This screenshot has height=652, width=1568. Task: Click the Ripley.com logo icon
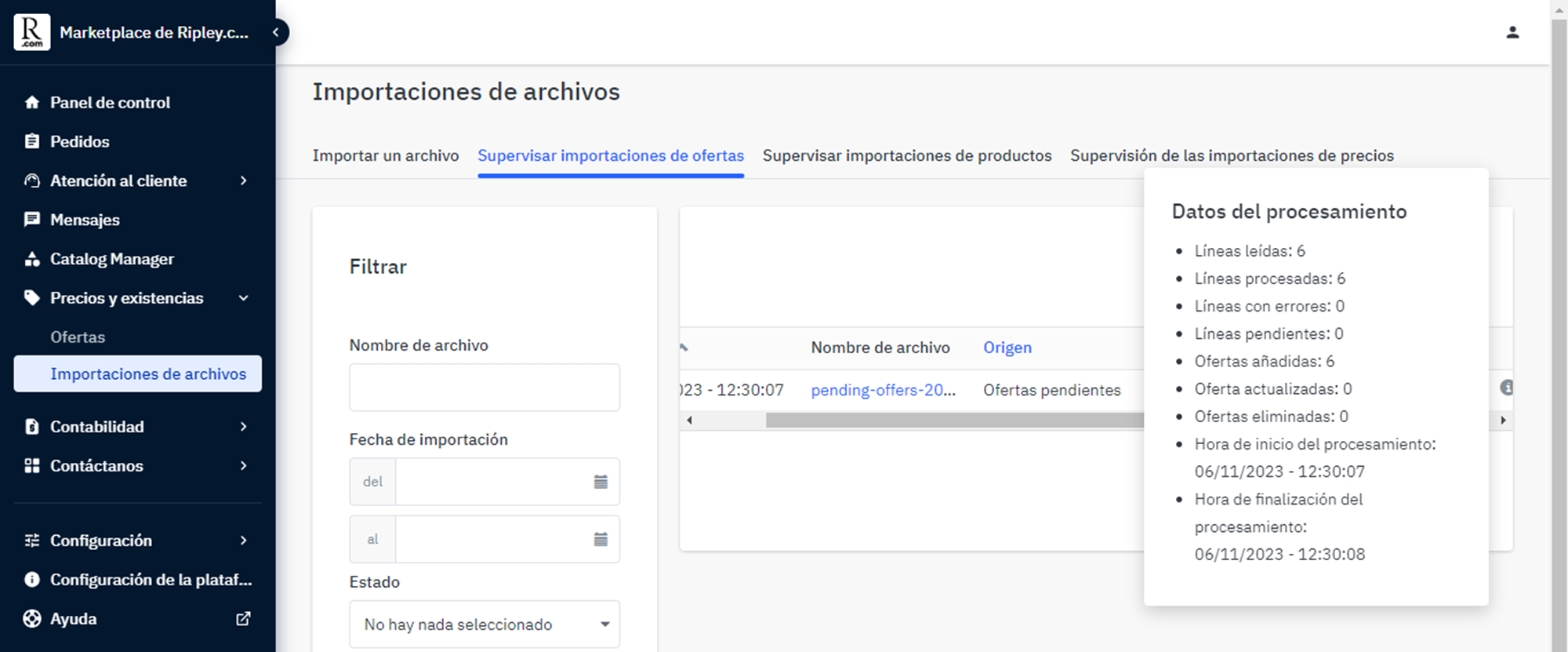pyautogui.click(x=31, y=32)
